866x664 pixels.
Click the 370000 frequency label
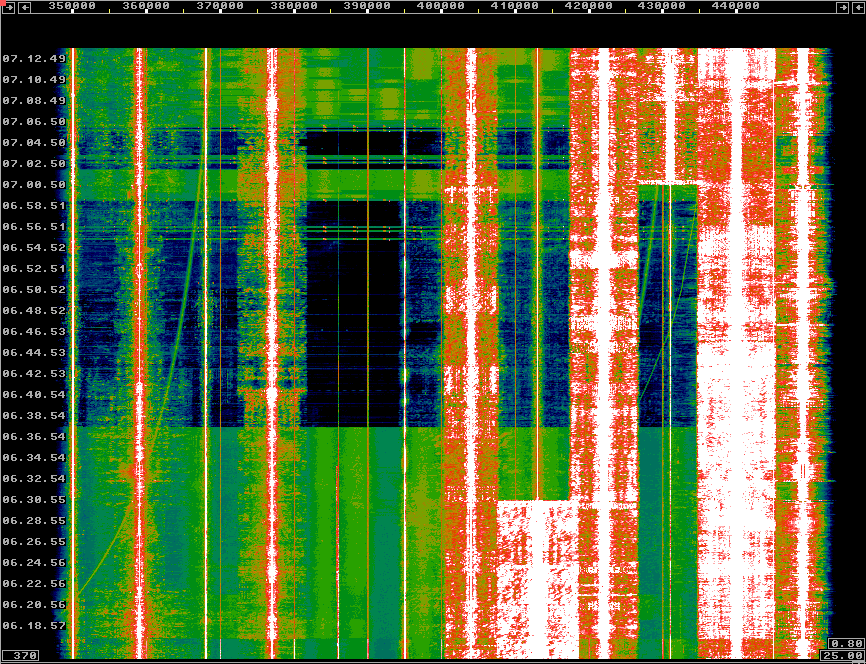(x=220, y=6)
